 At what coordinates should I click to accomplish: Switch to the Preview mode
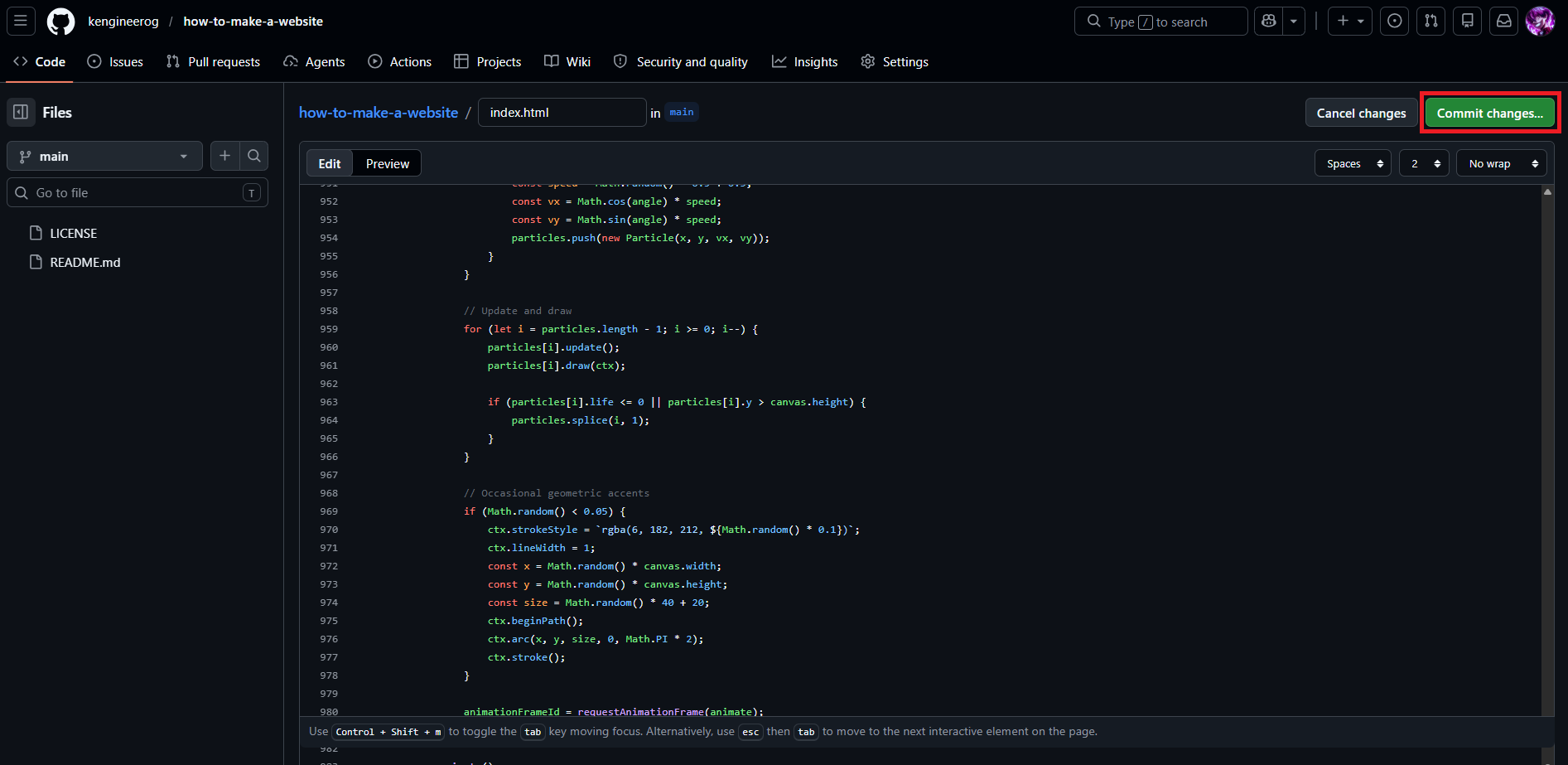[388, 164]
